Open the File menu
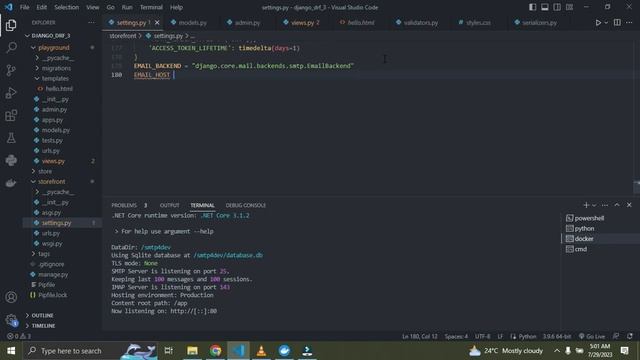640x360 pixels. (x=24, y=7)
